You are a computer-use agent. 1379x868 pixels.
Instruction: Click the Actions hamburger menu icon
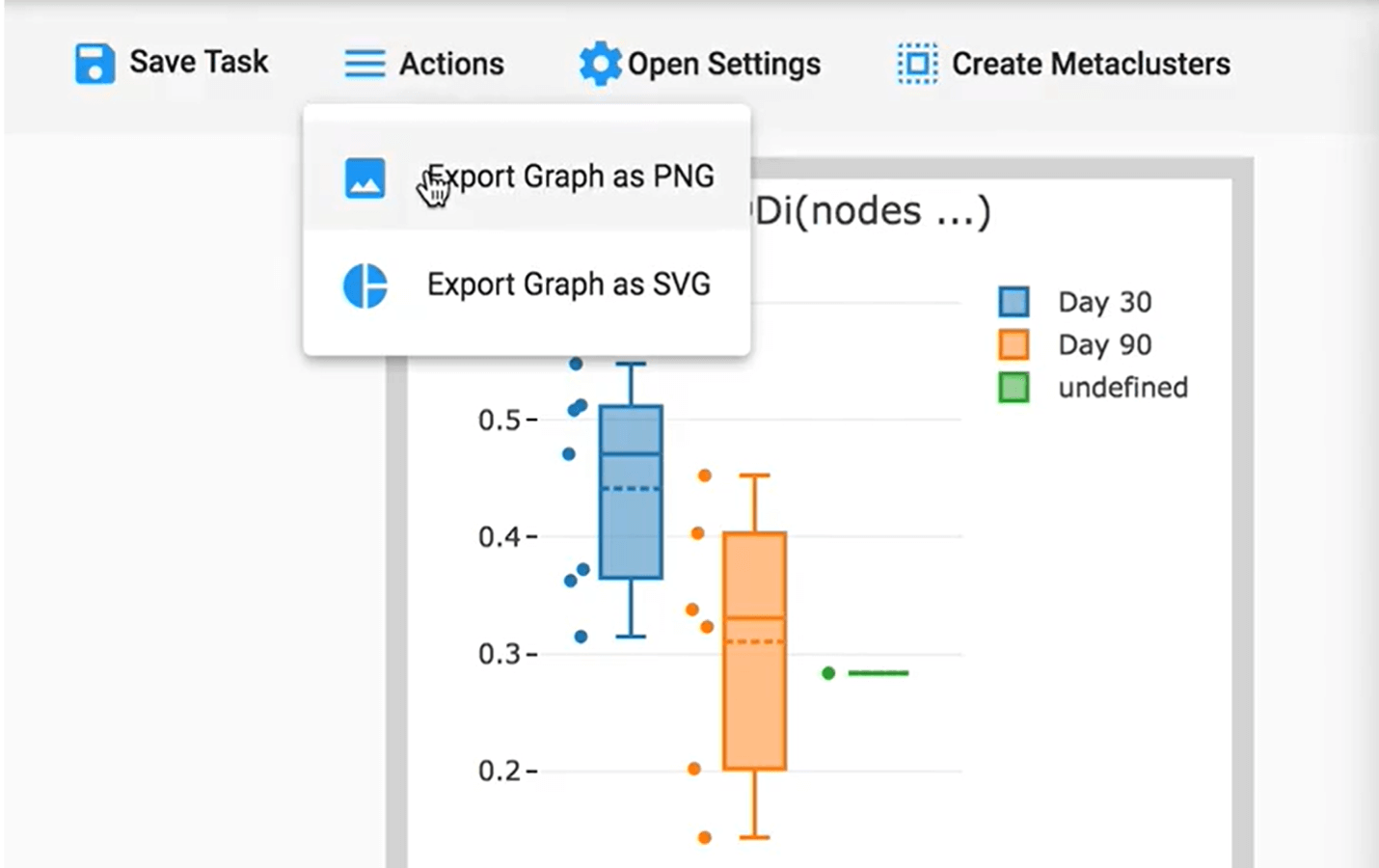coord(365,64)
